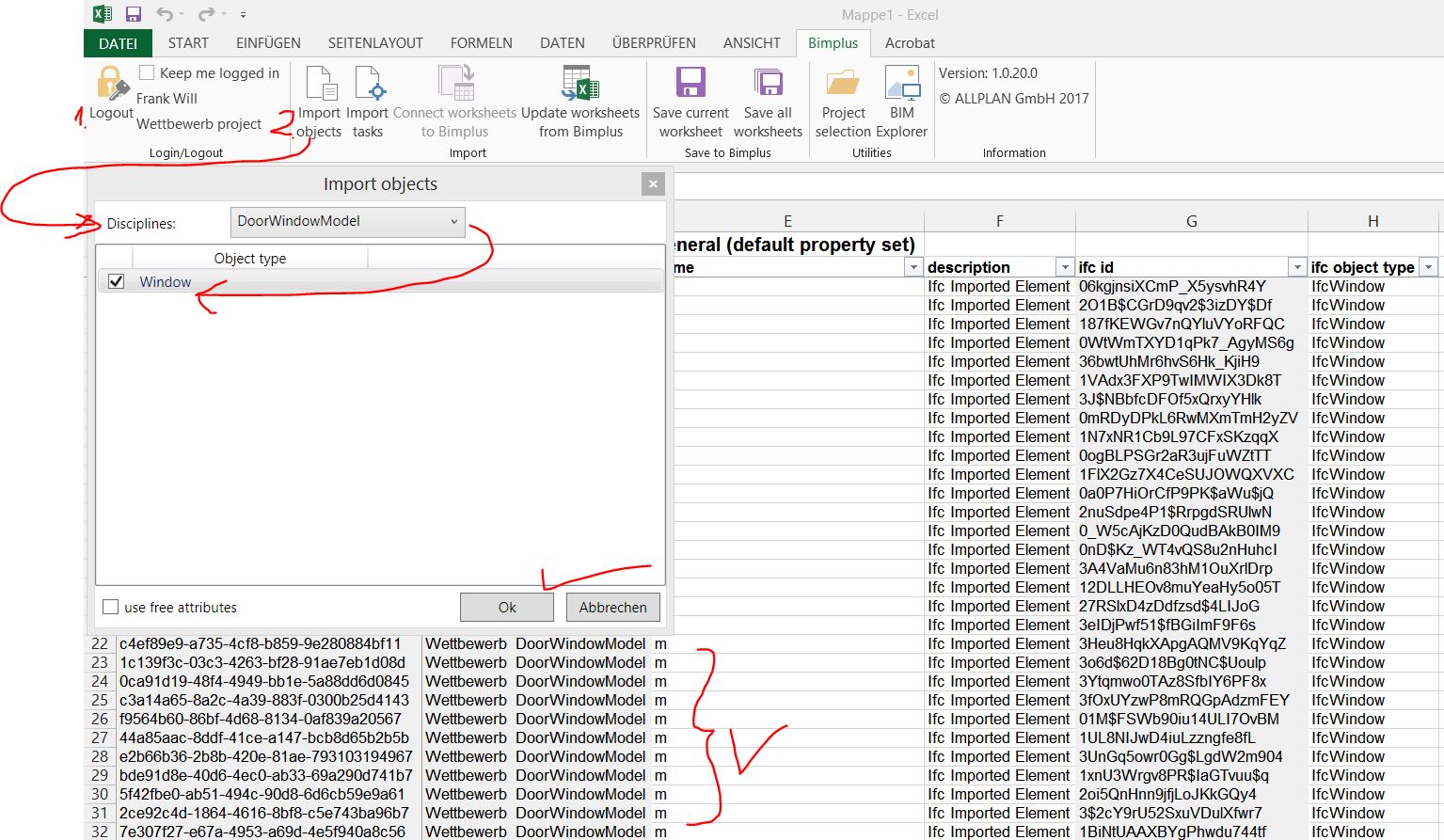Open Import objects in the ribbon

(x=320, y=85)
